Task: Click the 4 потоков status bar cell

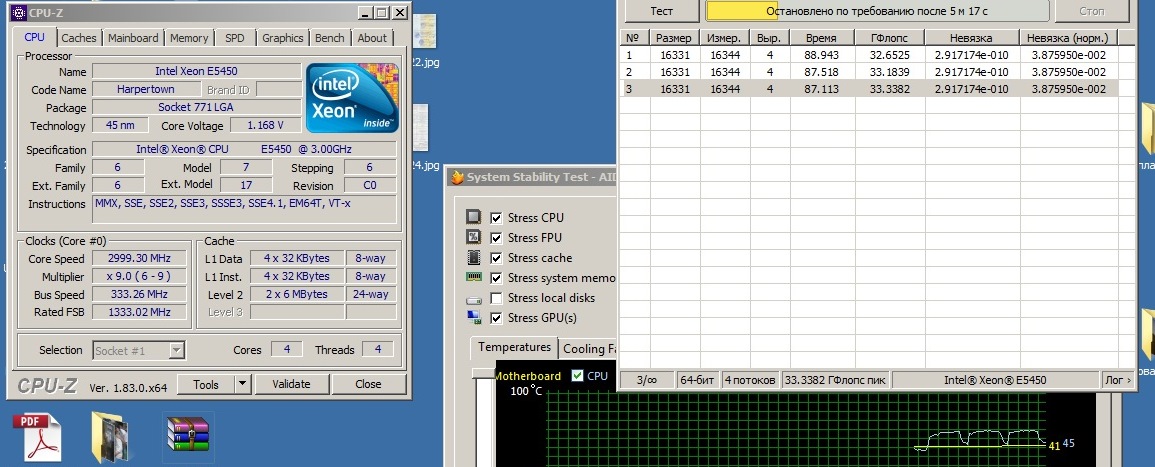Action: [750, 380]
